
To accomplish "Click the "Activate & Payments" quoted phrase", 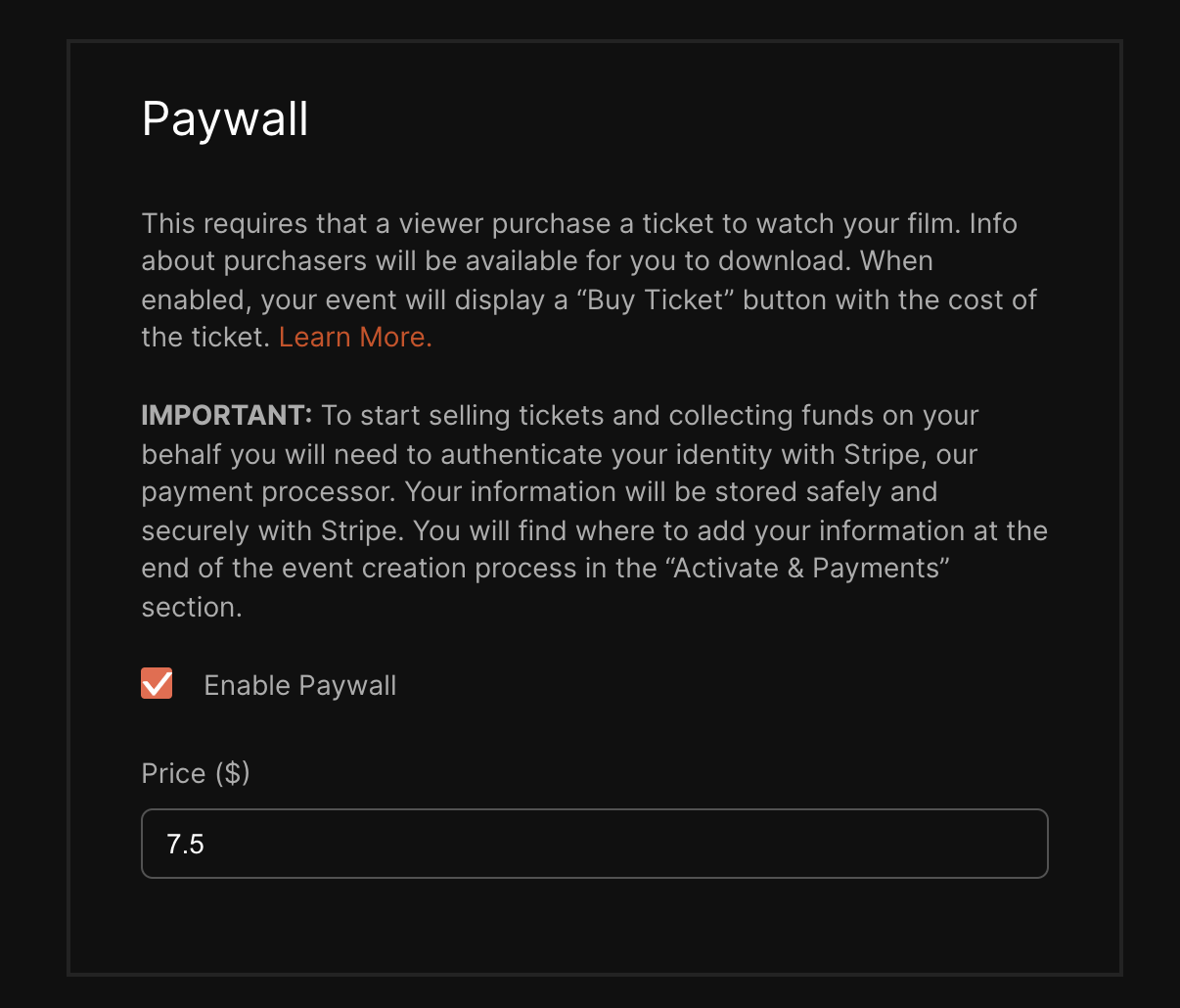I will coord(810,569).
